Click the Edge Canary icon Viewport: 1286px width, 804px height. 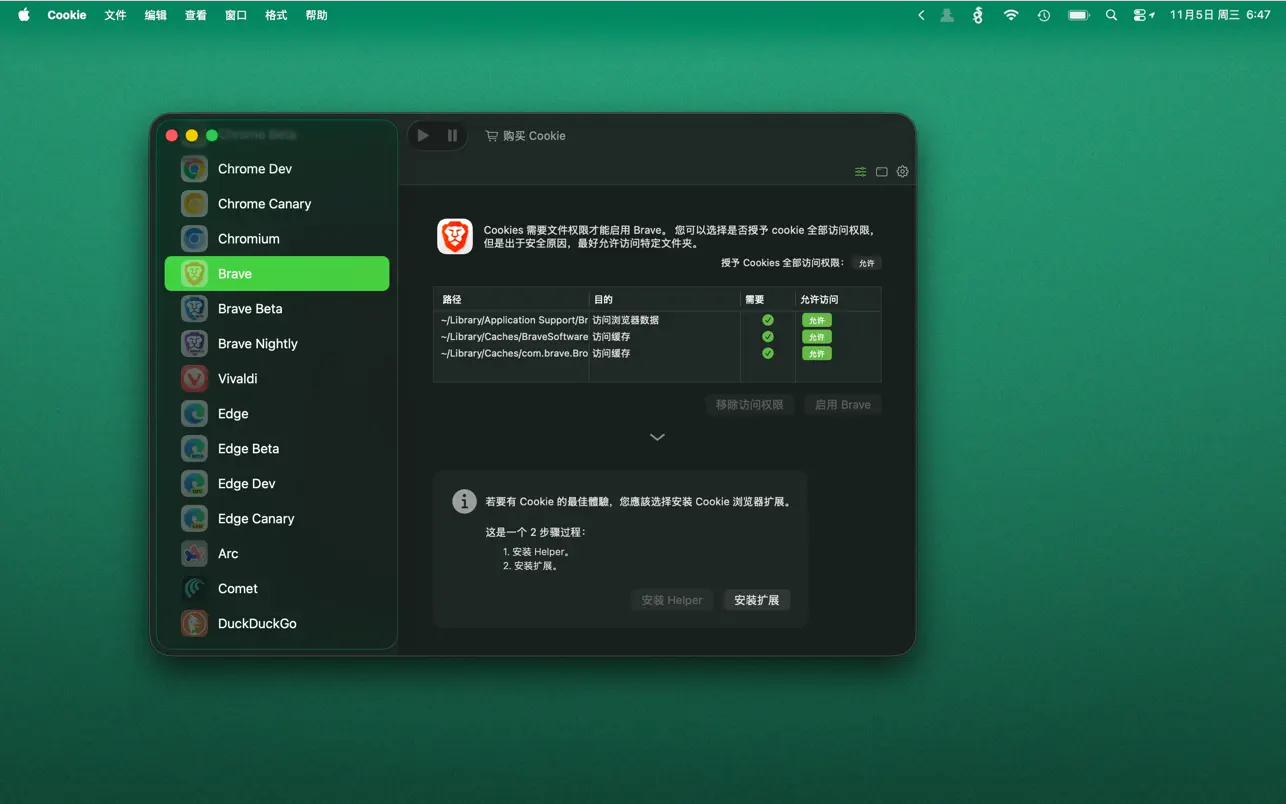pyautogui.click(x=193, y=518)
